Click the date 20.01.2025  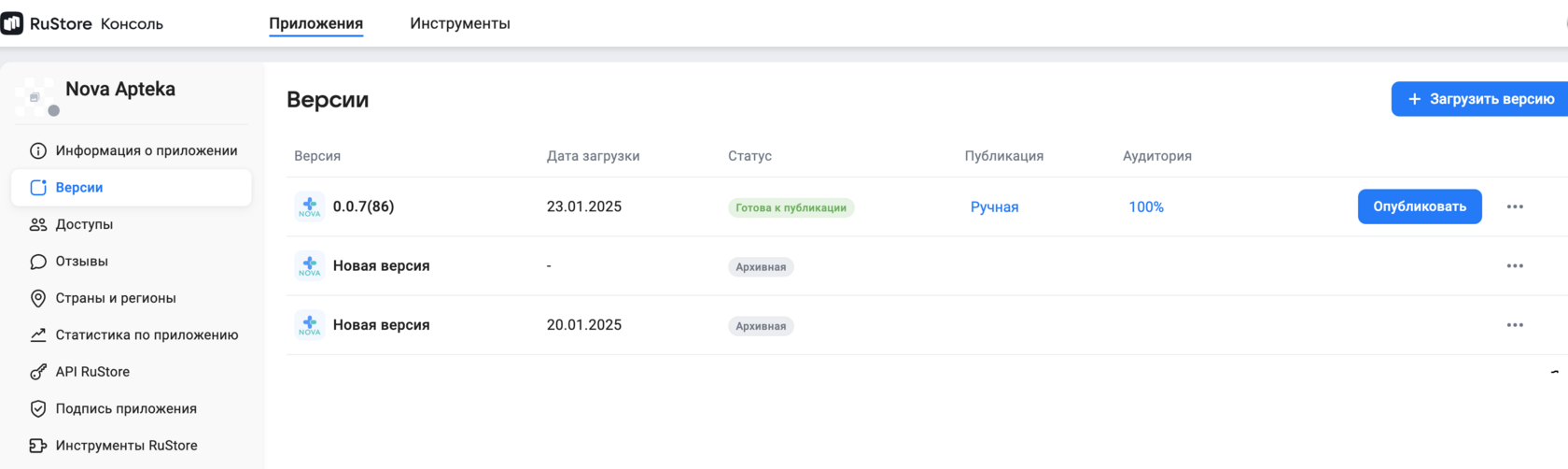pos(584,325)
